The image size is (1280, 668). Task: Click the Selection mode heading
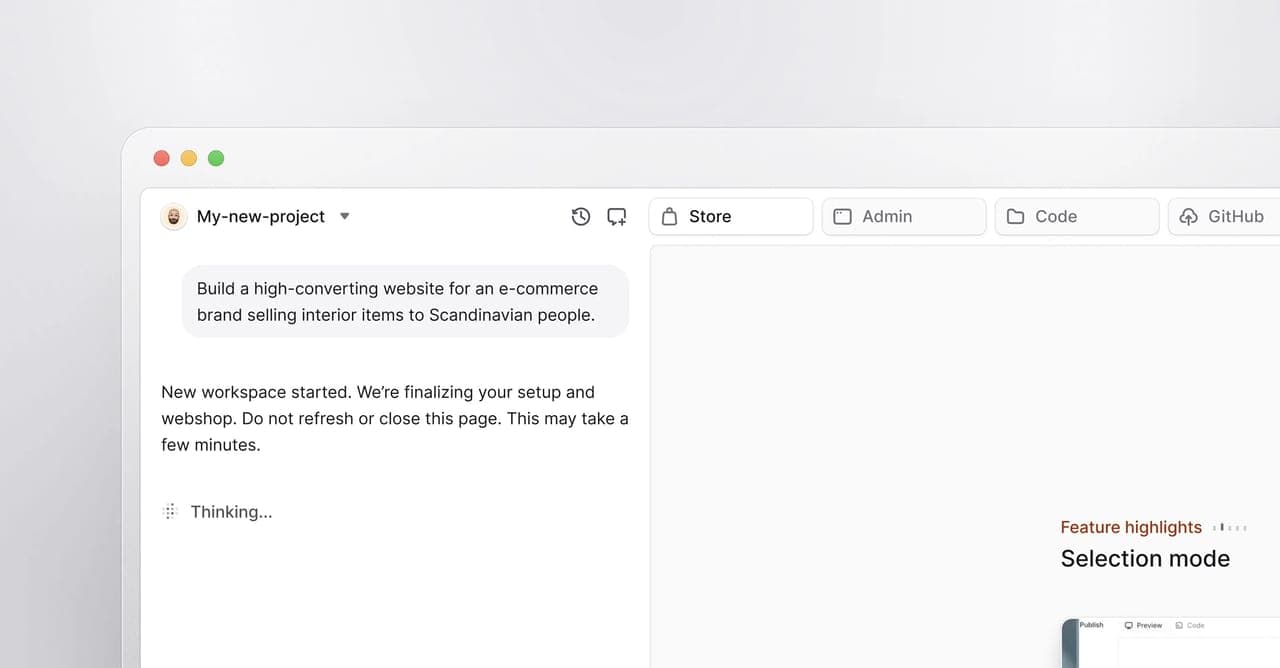pyautogui.click(x=1145, y=558)
